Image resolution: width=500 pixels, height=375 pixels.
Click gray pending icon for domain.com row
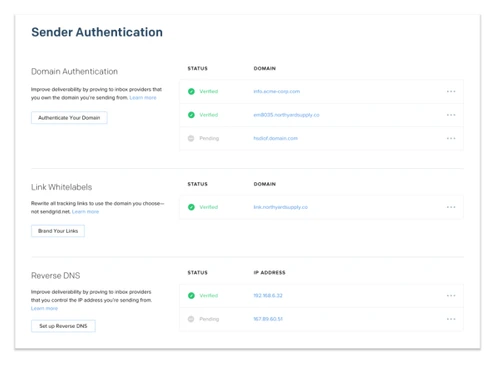pos(191,138)
